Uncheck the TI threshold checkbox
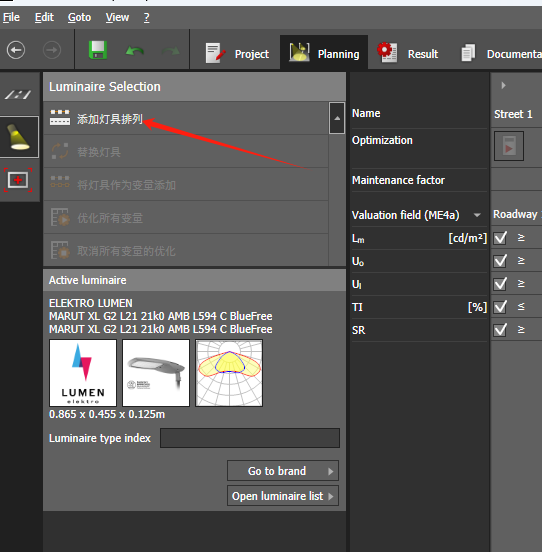Image resolution: width=542 pixels, height=552 pixels. click(500, 307)
